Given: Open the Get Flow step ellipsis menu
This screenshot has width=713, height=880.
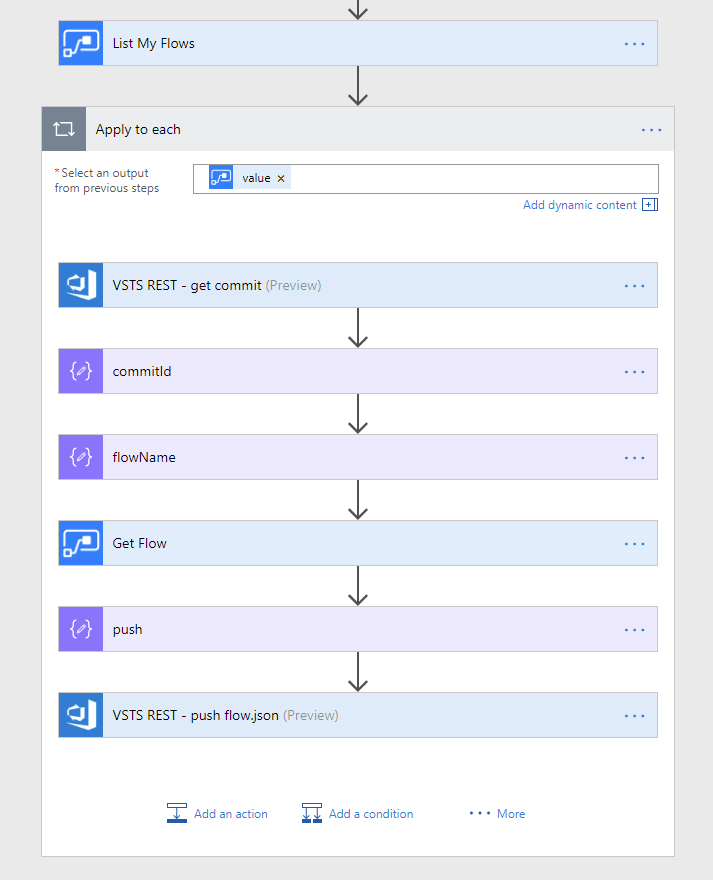Looking at the screenshot, I should coord(634,544).
